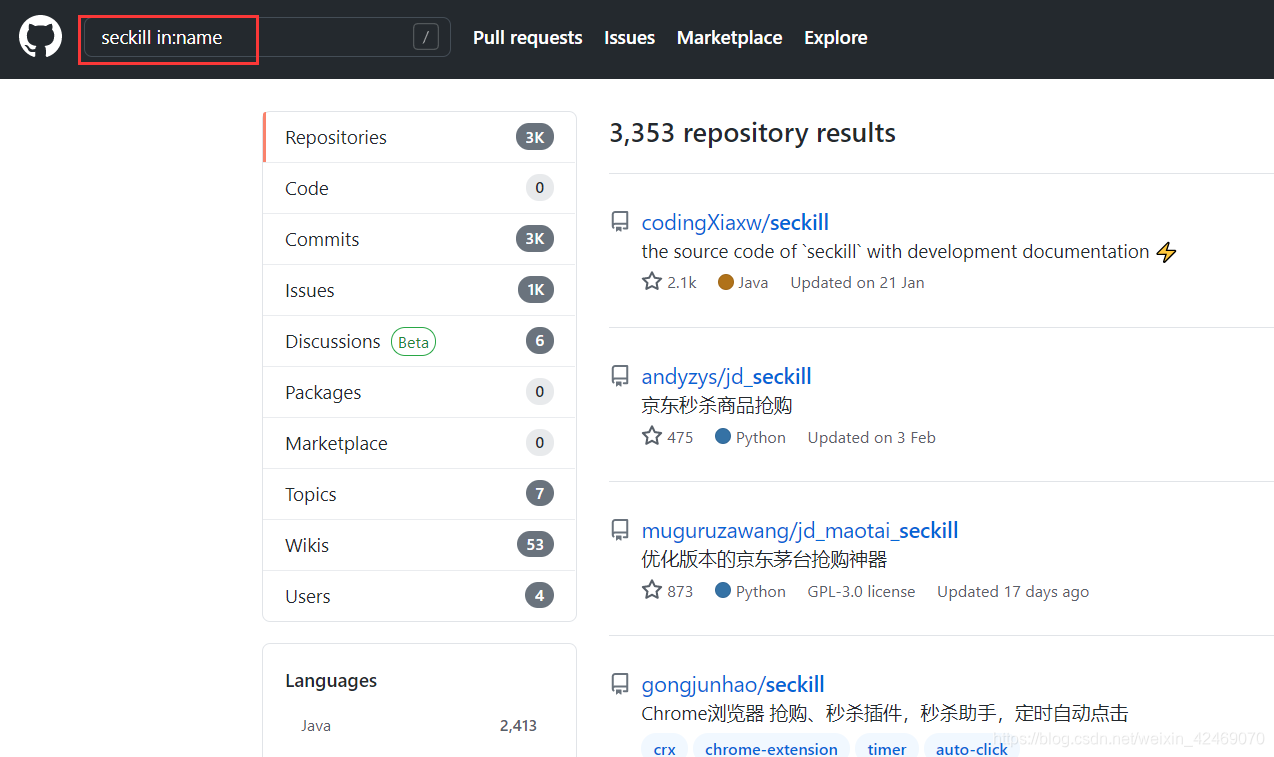Go to Marketplace in the header
The width and height of the screenshot is (1274, 757).
tap(730, 38)
